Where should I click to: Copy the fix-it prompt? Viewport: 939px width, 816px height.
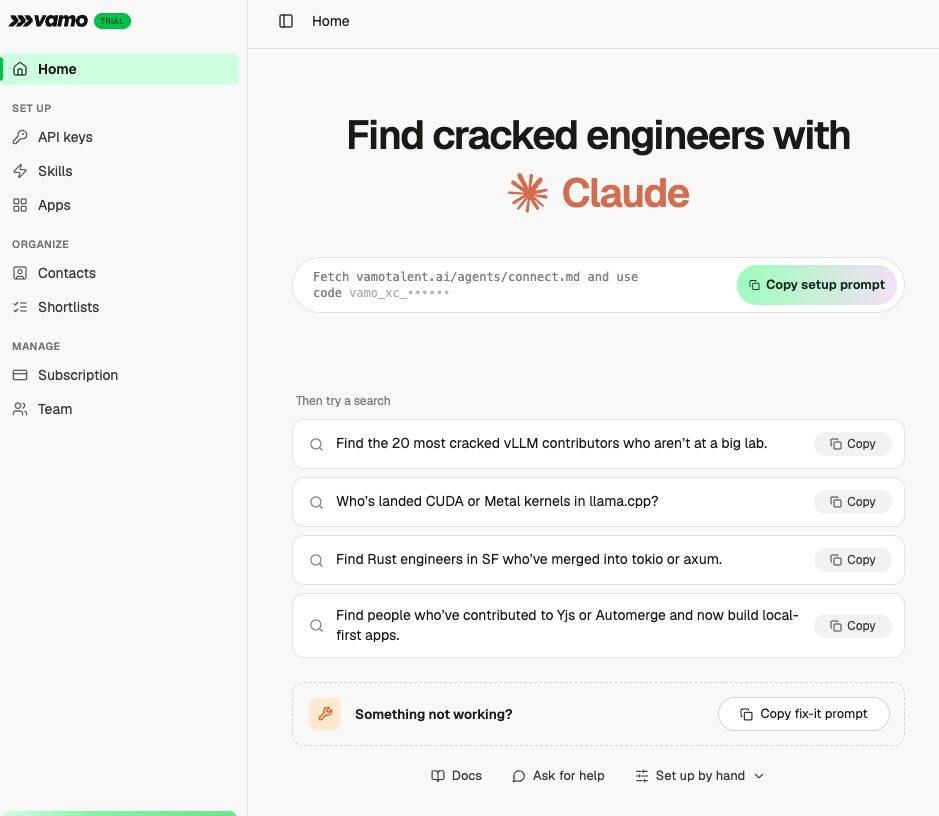tap(804, 714)
